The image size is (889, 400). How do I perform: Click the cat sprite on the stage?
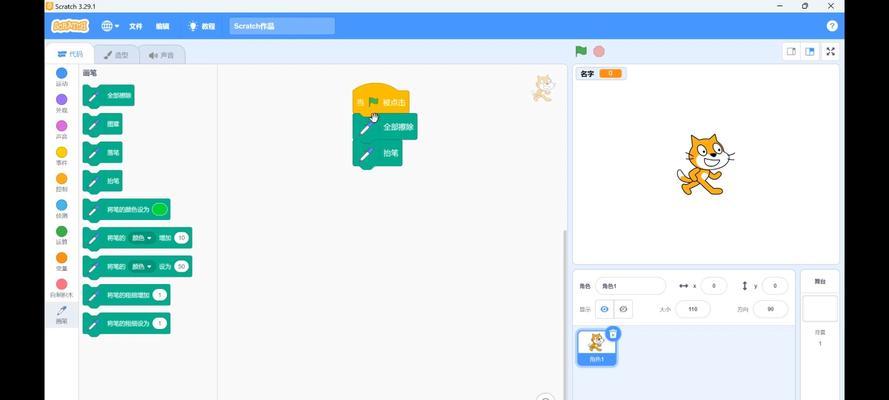(x=705, y=164)
